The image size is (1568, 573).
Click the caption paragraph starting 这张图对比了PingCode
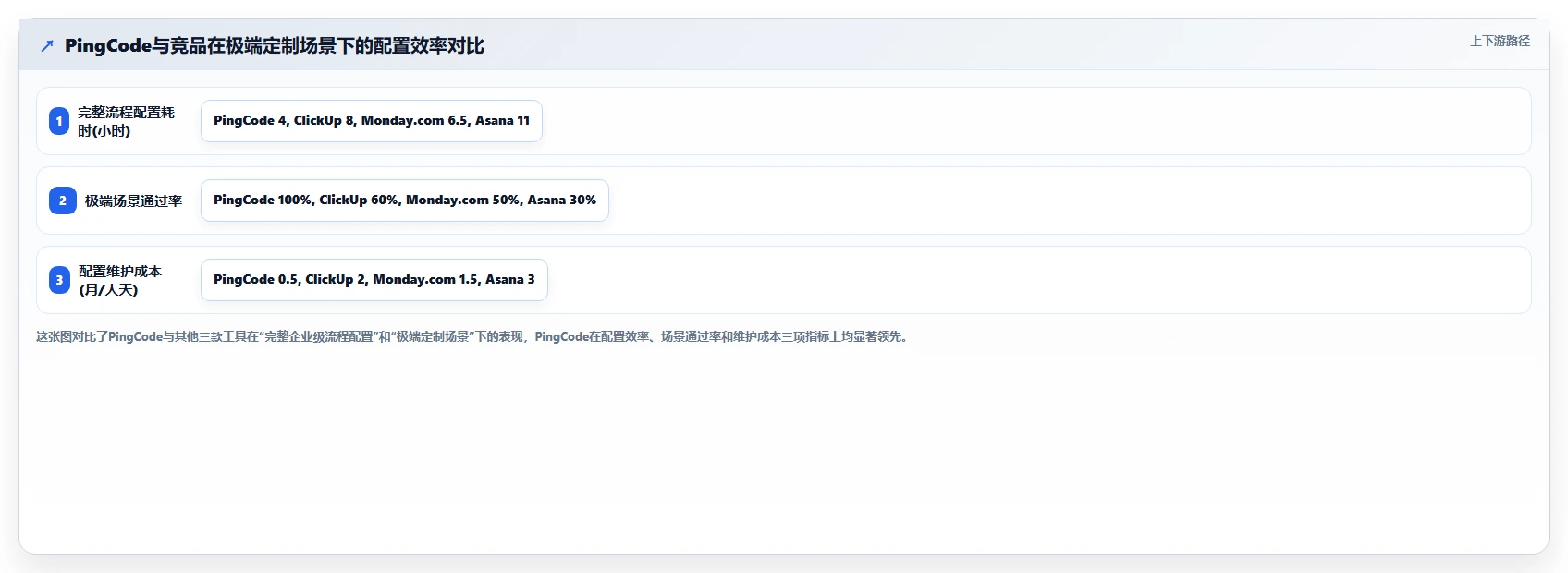(x=474, y=336)
